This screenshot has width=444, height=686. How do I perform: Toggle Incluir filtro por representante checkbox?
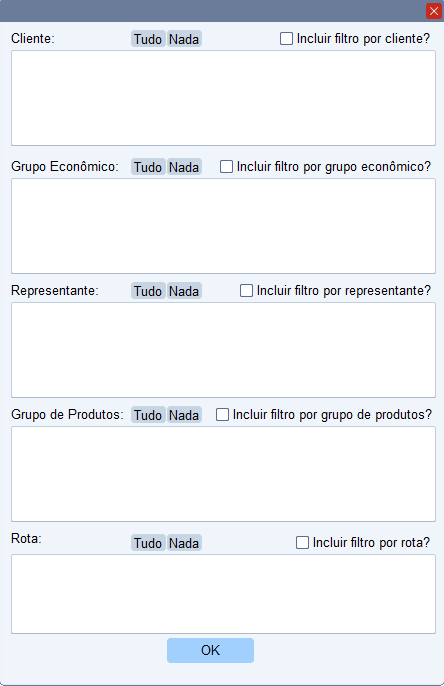tap(246, 290)
